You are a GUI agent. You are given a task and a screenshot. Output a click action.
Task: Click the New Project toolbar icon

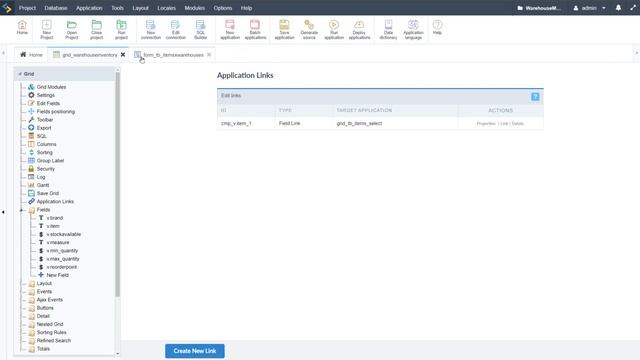pos(47,30)
